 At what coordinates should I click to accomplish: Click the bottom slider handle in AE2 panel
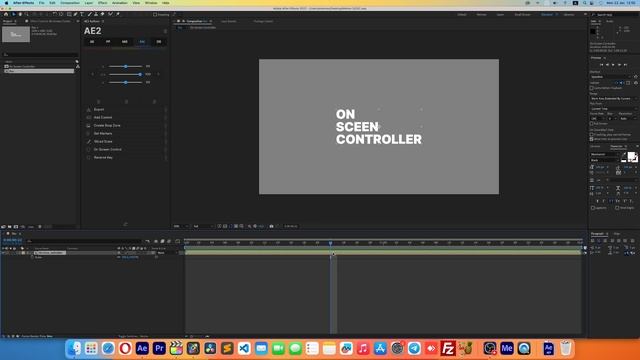coord(126,82)
